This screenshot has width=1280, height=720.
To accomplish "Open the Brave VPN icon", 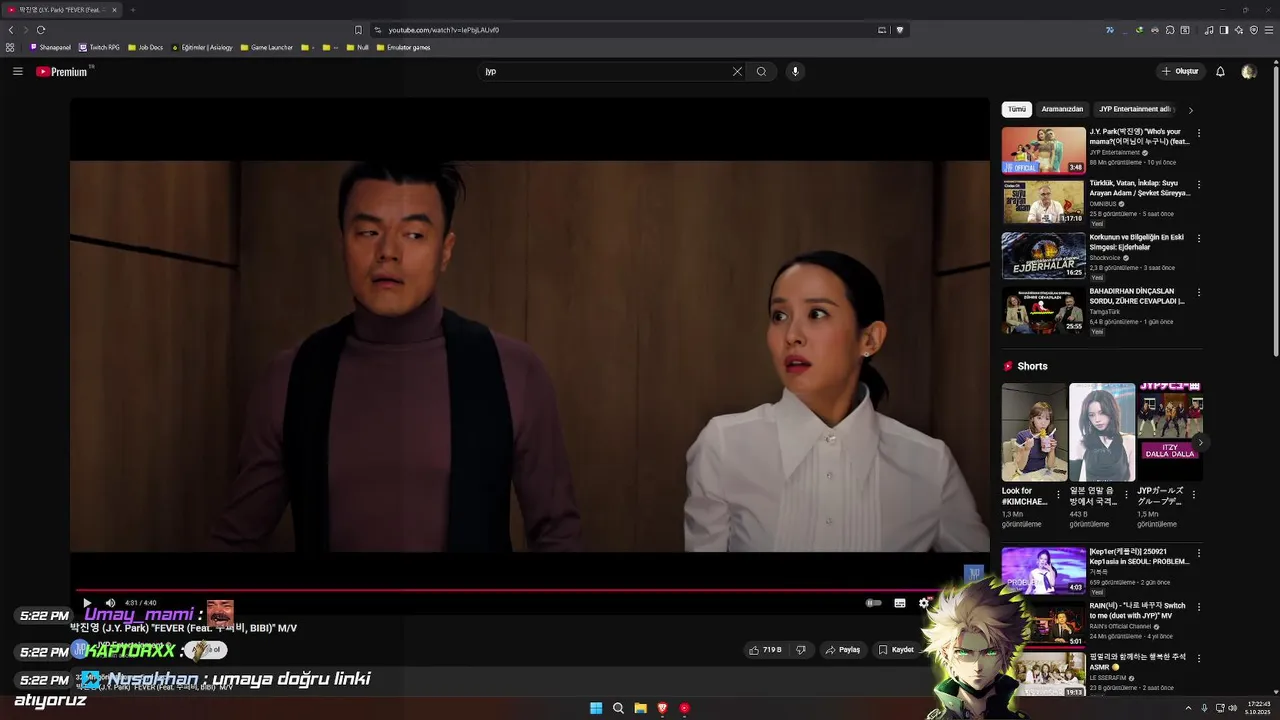I will [x=1254, y=30].
